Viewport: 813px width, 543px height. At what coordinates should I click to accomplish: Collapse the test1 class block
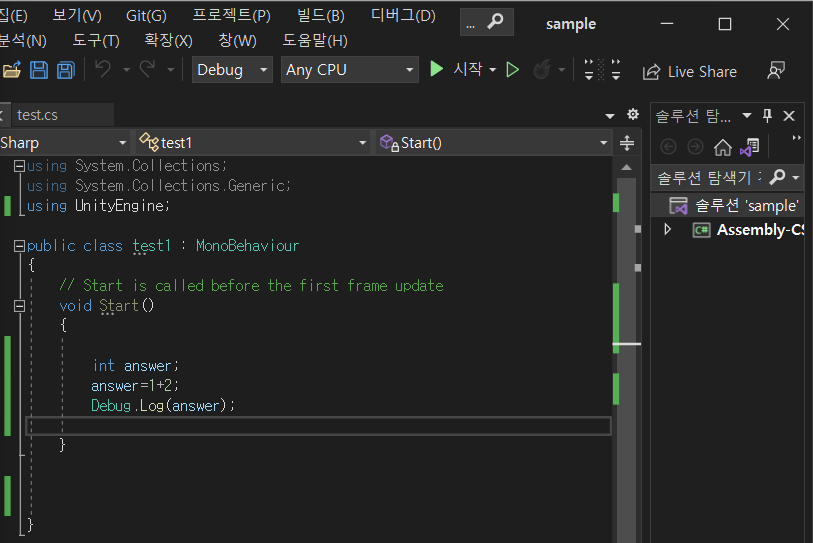click(19, 246)
